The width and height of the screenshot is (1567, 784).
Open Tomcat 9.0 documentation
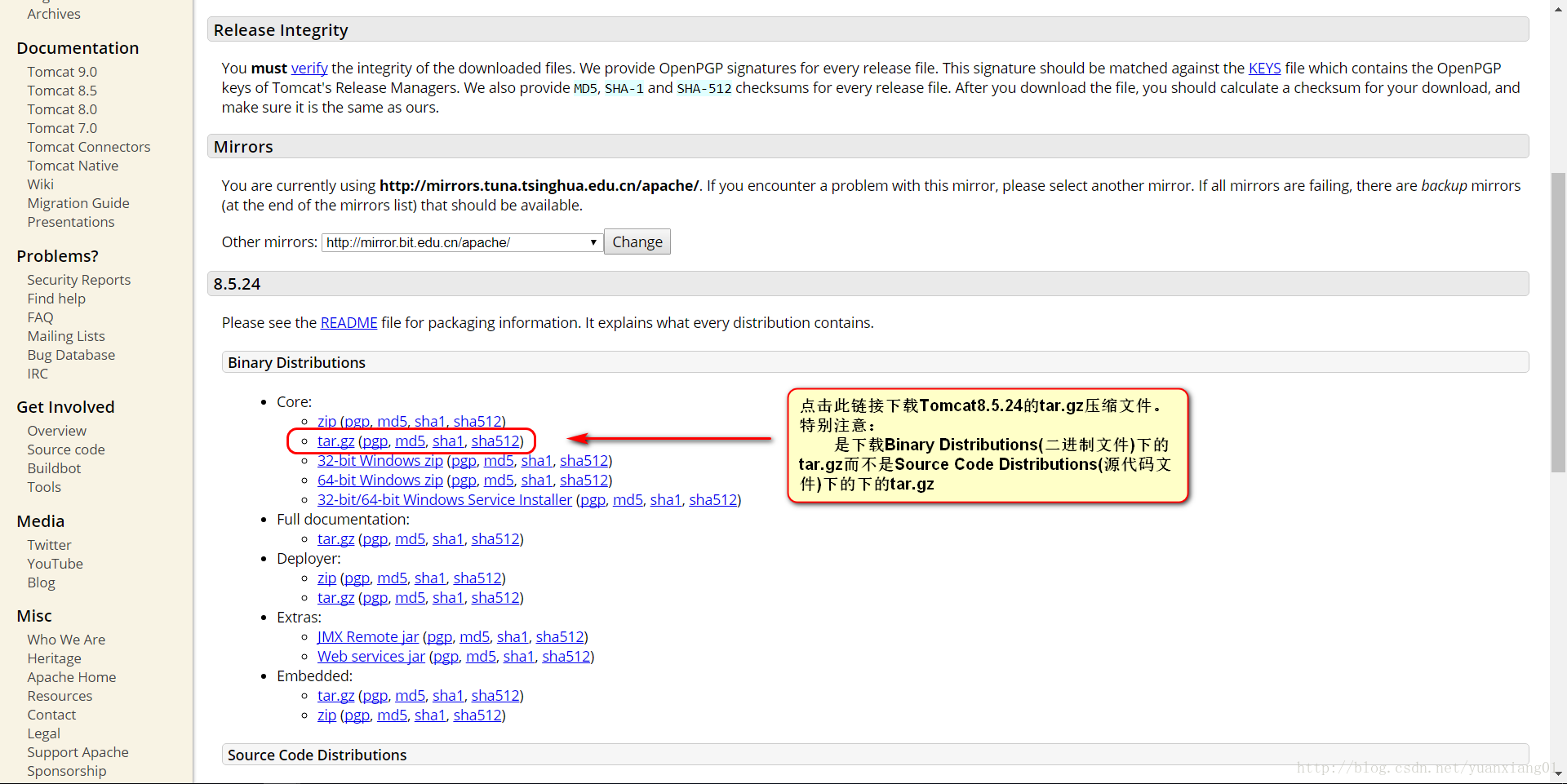(62, 72)
